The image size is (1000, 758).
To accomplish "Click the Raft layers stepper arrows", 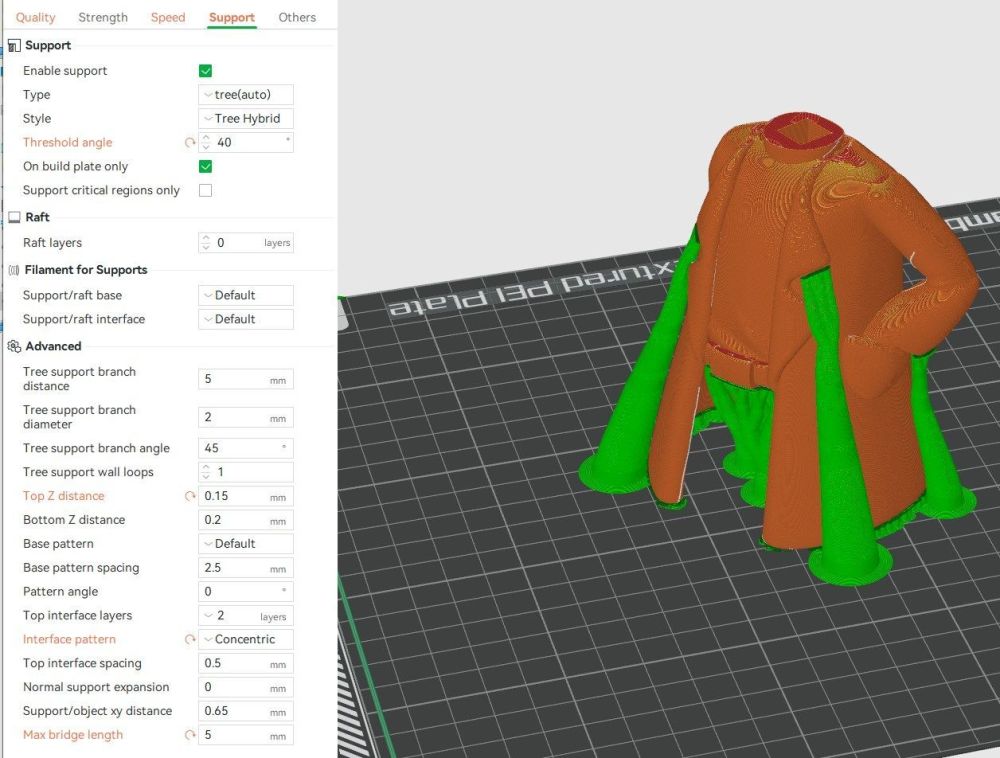I will (x=205, y=242).
